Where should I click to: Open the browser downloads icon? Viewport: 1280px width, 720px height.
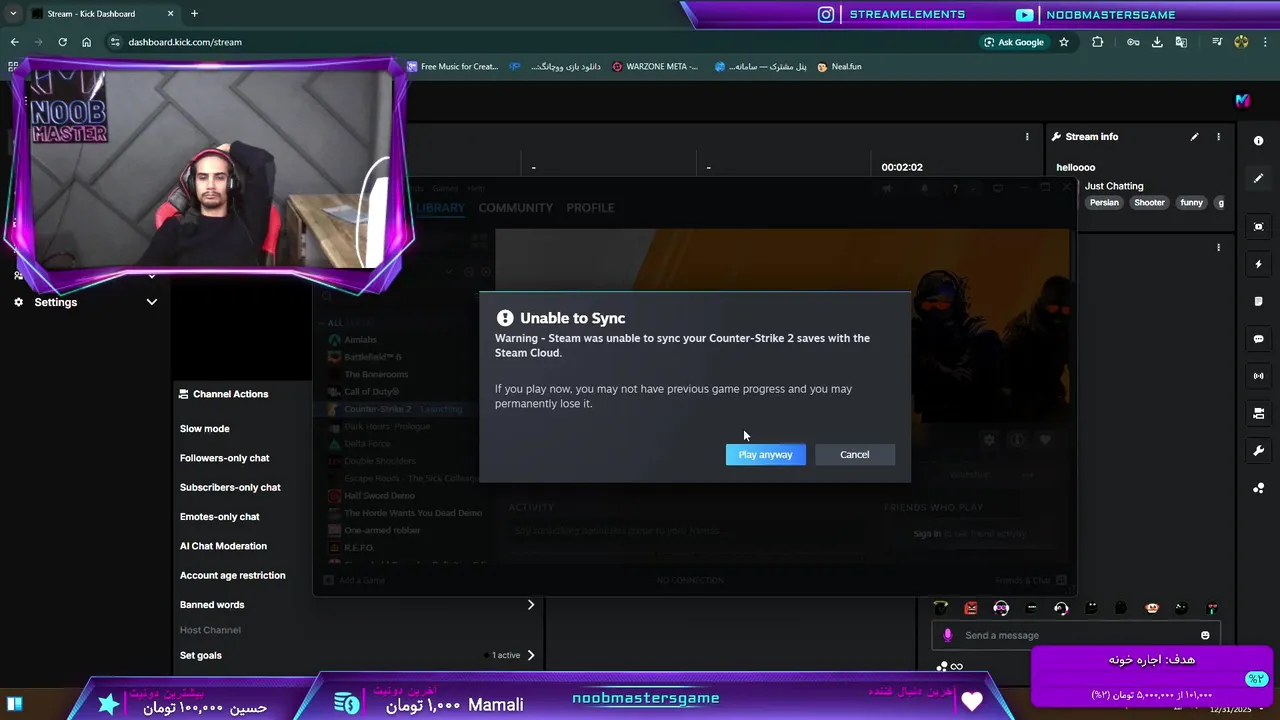click(x=1157, y=42)
